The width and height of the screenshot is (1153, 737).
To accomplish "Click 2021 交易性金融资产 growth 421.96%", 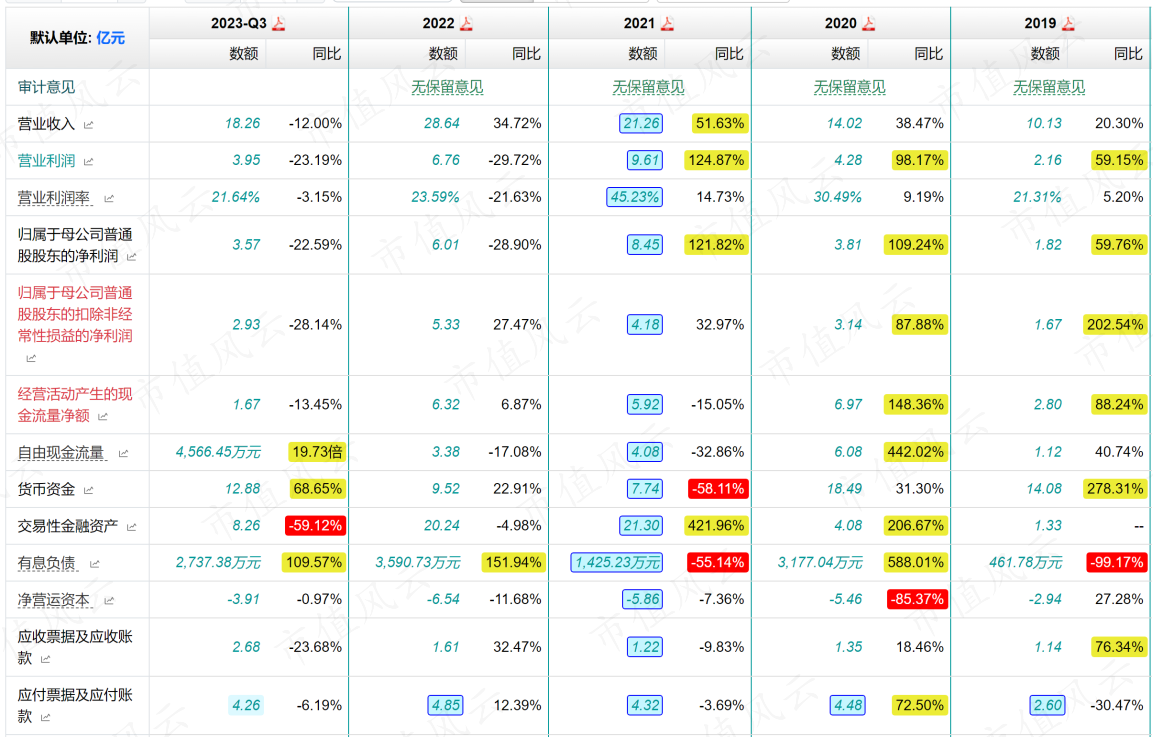I will 716,525.
